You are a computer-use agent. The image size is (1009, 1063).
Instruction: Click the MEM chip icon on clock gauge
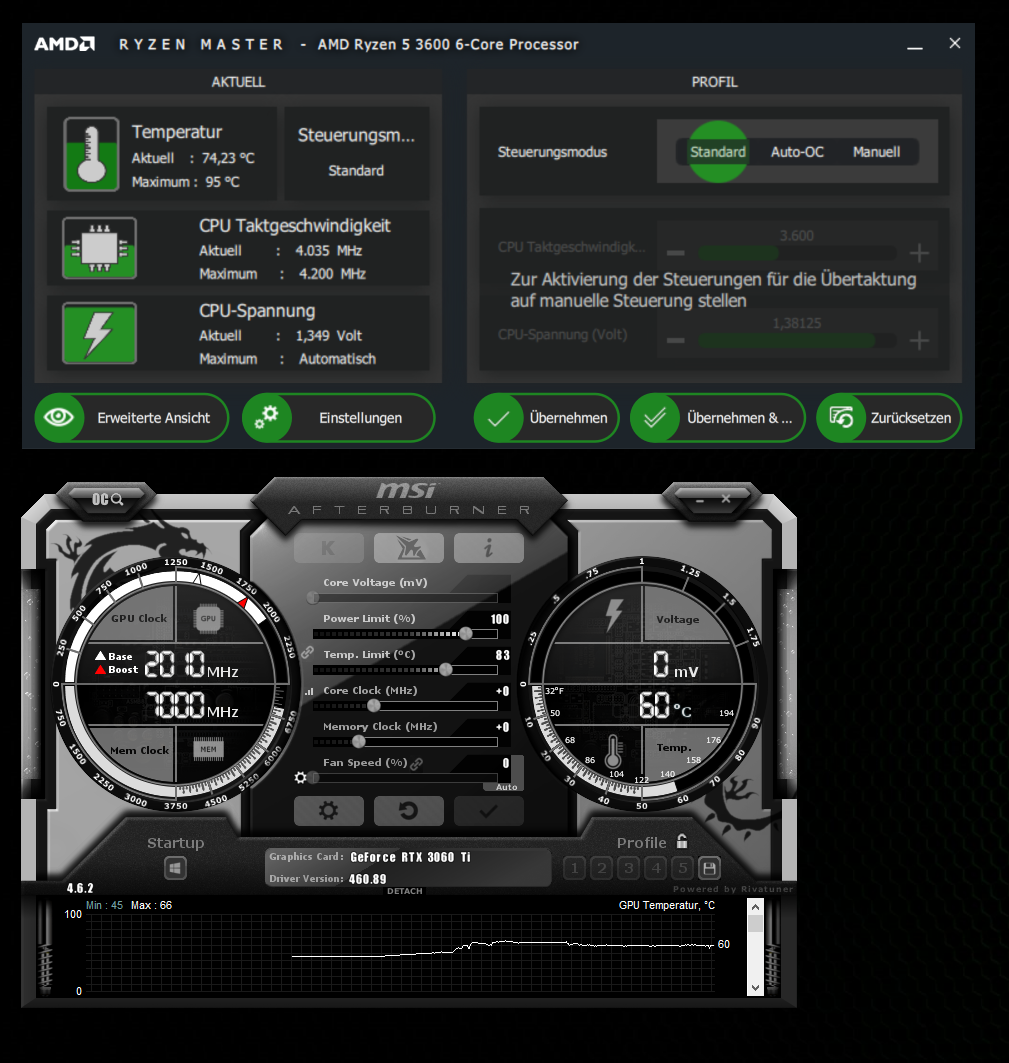point(208,749)
